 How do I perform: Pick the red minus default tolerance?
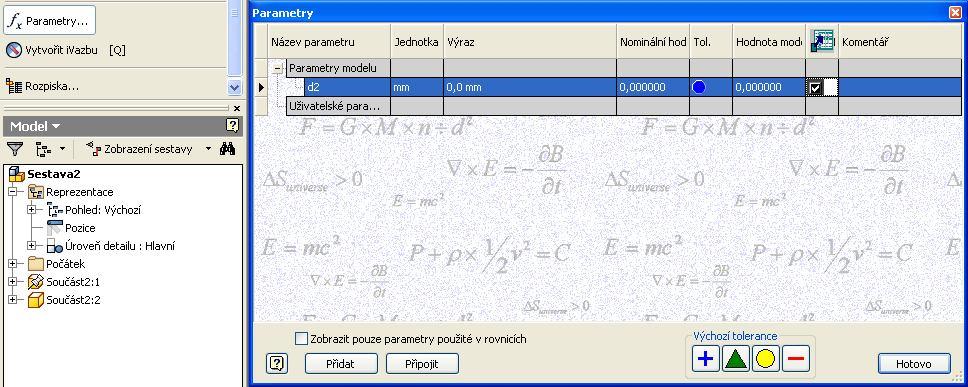click(x=796, y=359)
